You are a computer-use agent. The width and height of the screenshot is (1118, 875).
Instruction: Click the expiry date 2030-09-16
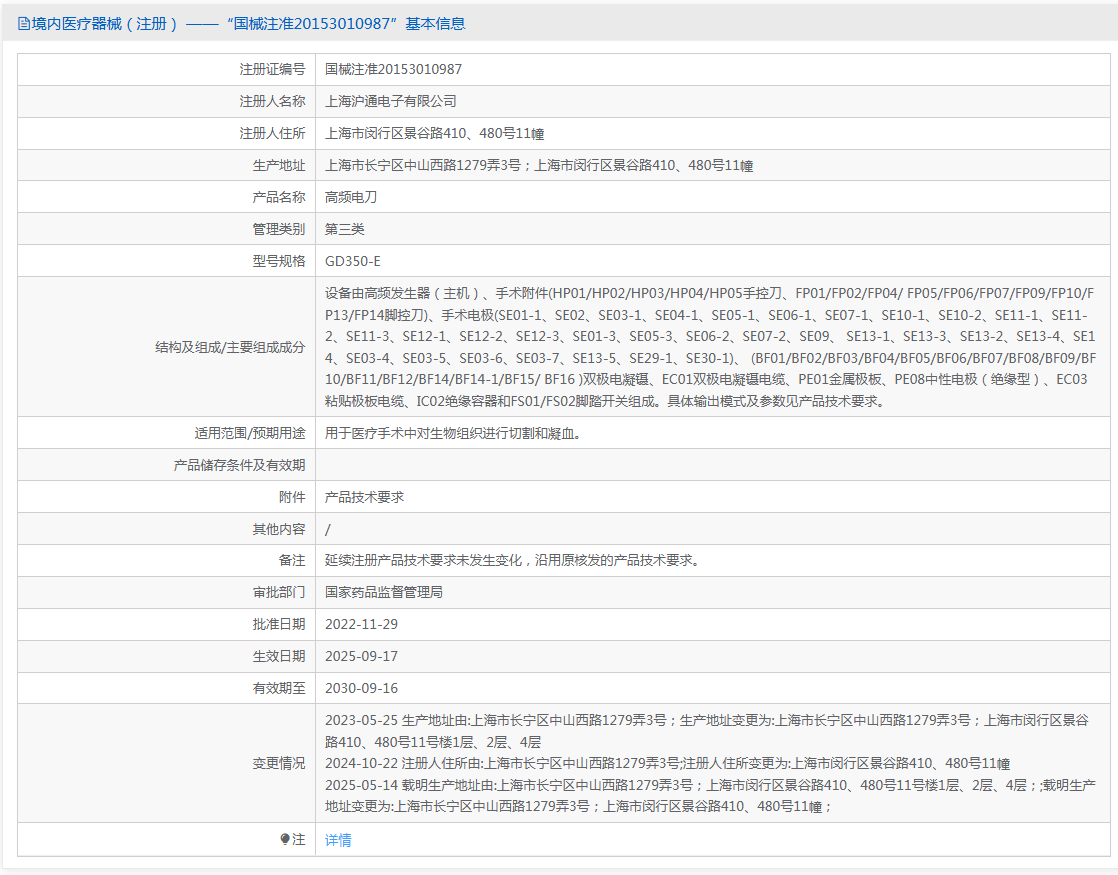[362, 688]
